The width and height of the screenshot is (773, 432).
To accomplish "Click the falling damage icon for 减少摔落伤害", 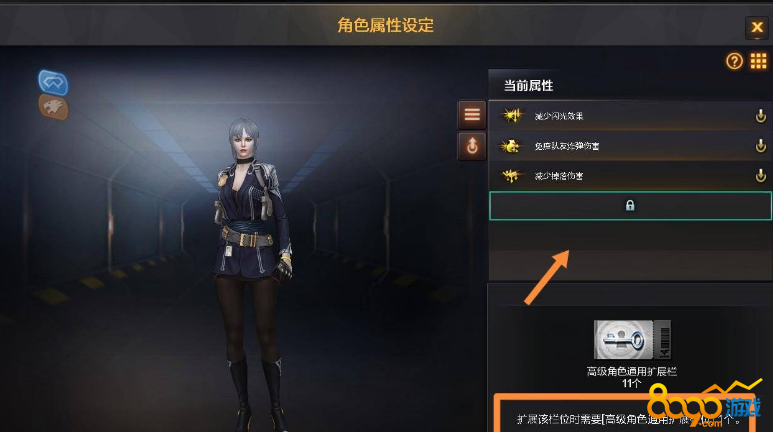I will [x=511, y=176].
